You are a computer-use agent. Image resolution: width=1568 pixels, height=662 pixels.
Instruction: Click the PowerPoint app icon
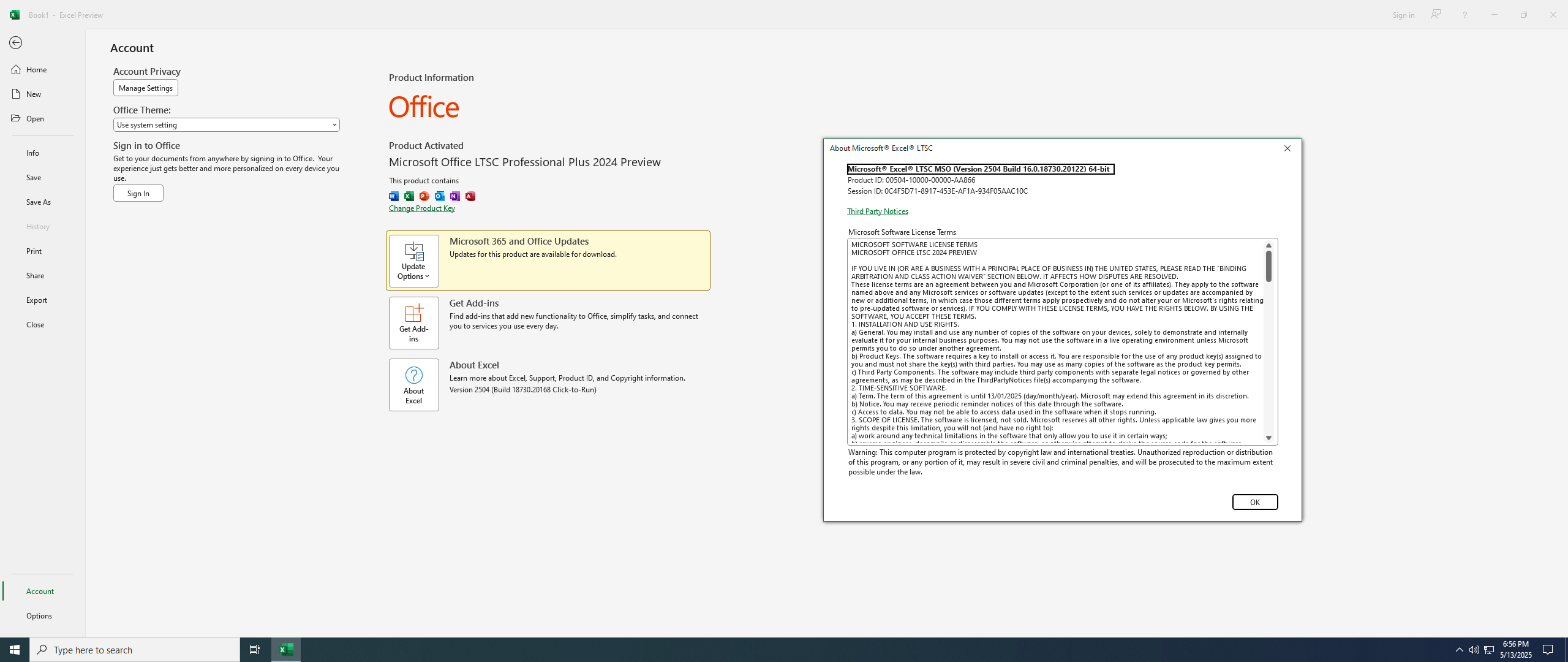pos(424,196)
